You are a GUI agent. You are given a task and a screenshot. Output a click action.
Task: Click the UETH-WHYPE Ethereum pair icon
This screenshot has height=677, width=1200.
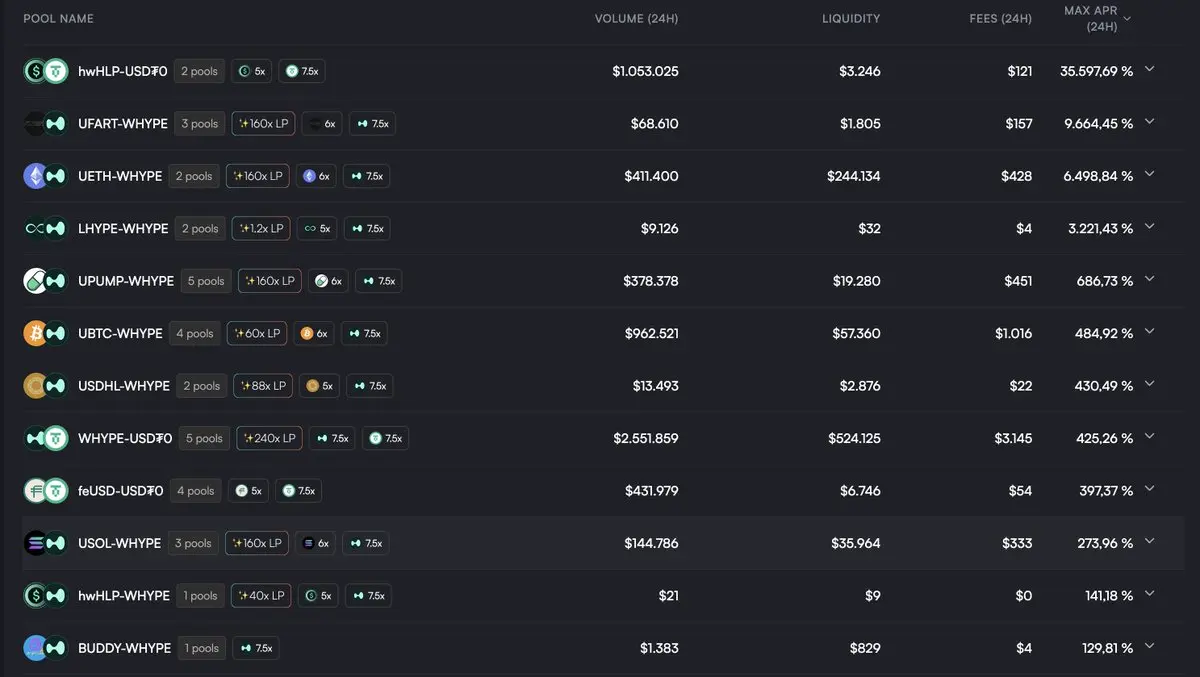[x=45, y=176]
